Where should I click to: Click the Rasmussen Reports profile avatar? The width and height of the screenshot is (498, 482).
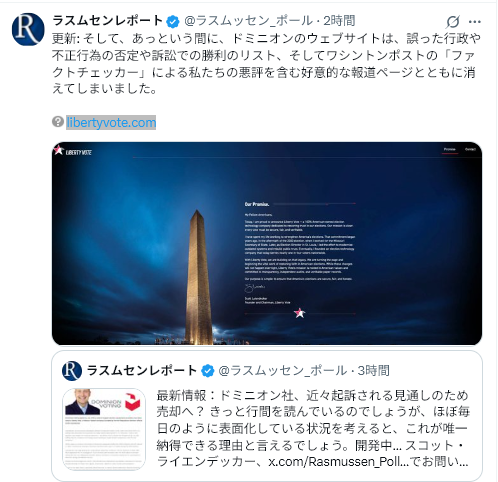pyautogui.click(x=28, y=29)
